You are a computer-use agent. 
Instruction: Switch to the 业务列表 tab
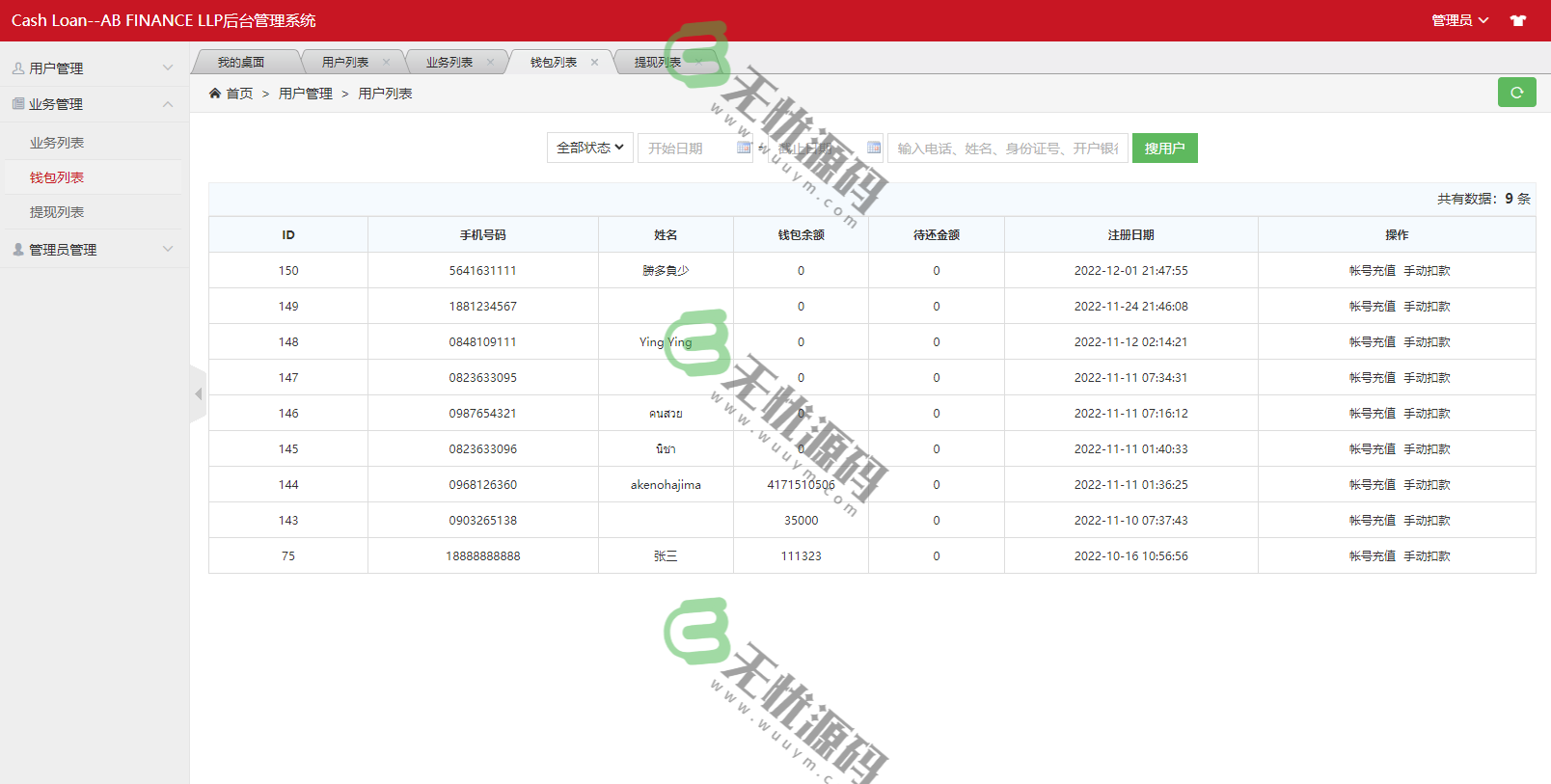coord(449,62)
